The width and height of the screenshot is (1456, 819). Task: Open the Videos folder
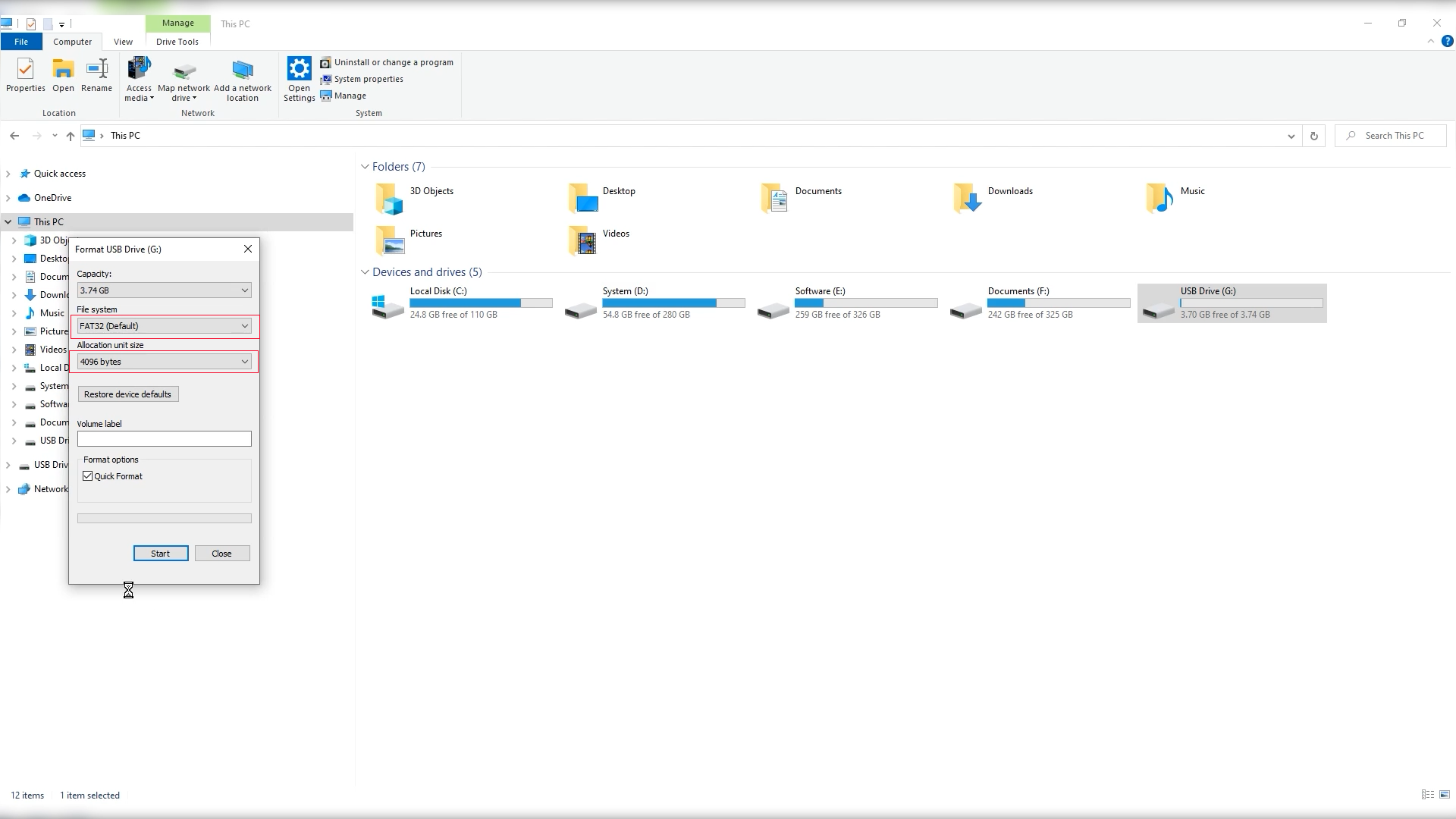[598, 241]
